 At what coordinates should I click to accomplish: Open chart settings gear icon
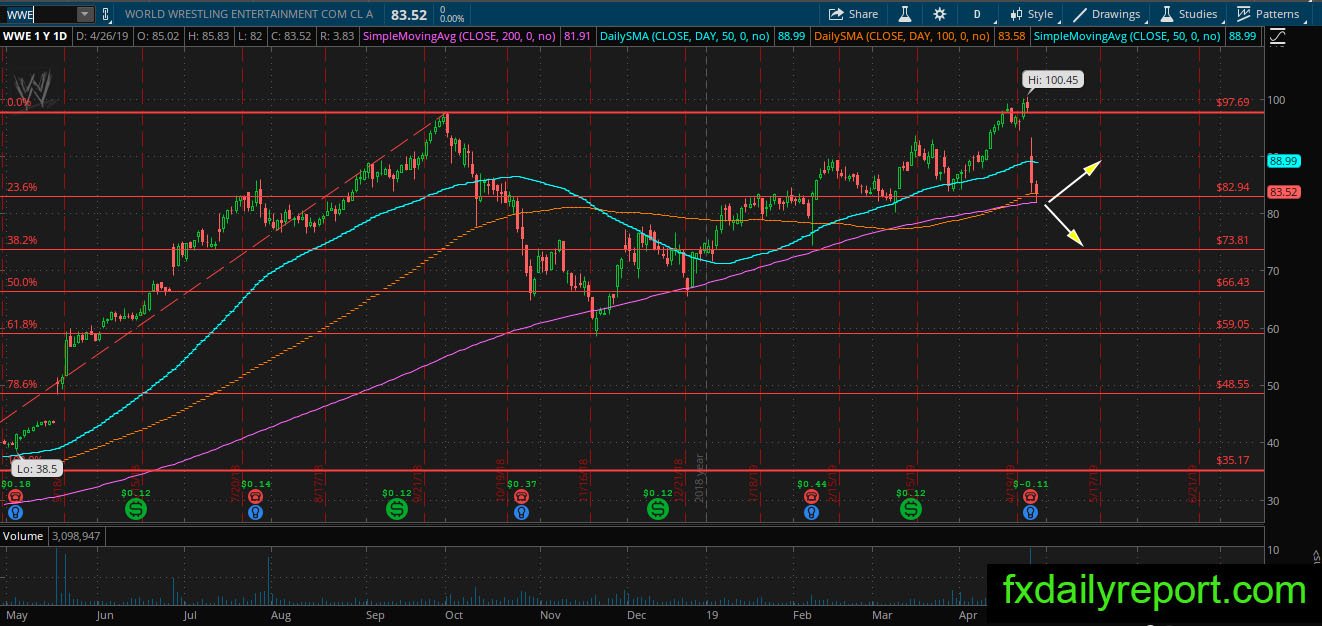point(939,14)
